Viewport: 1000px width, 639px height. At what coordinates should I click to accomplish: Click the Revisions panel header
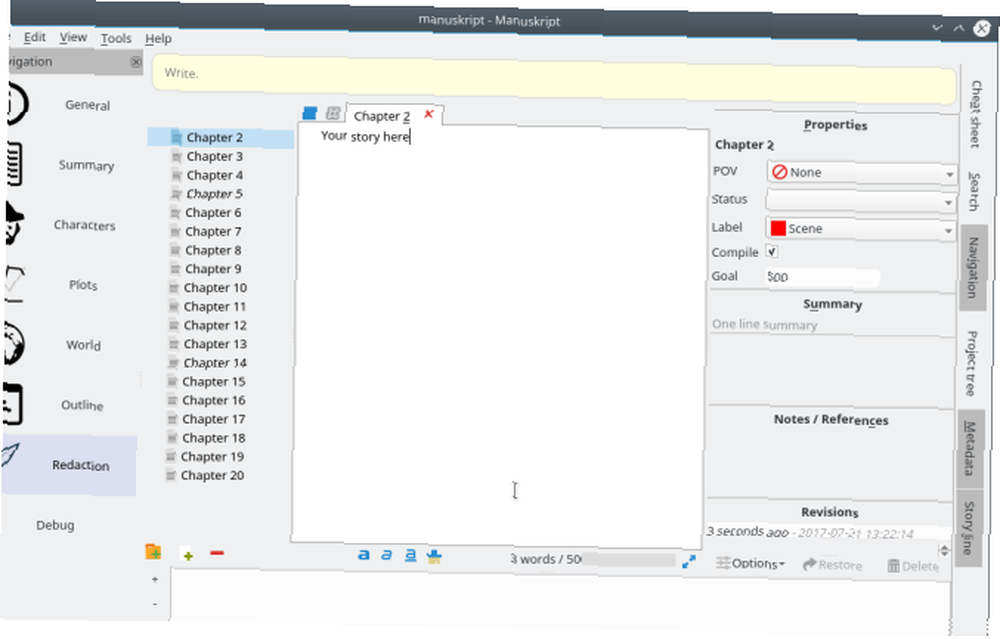[x=830, y=512]
